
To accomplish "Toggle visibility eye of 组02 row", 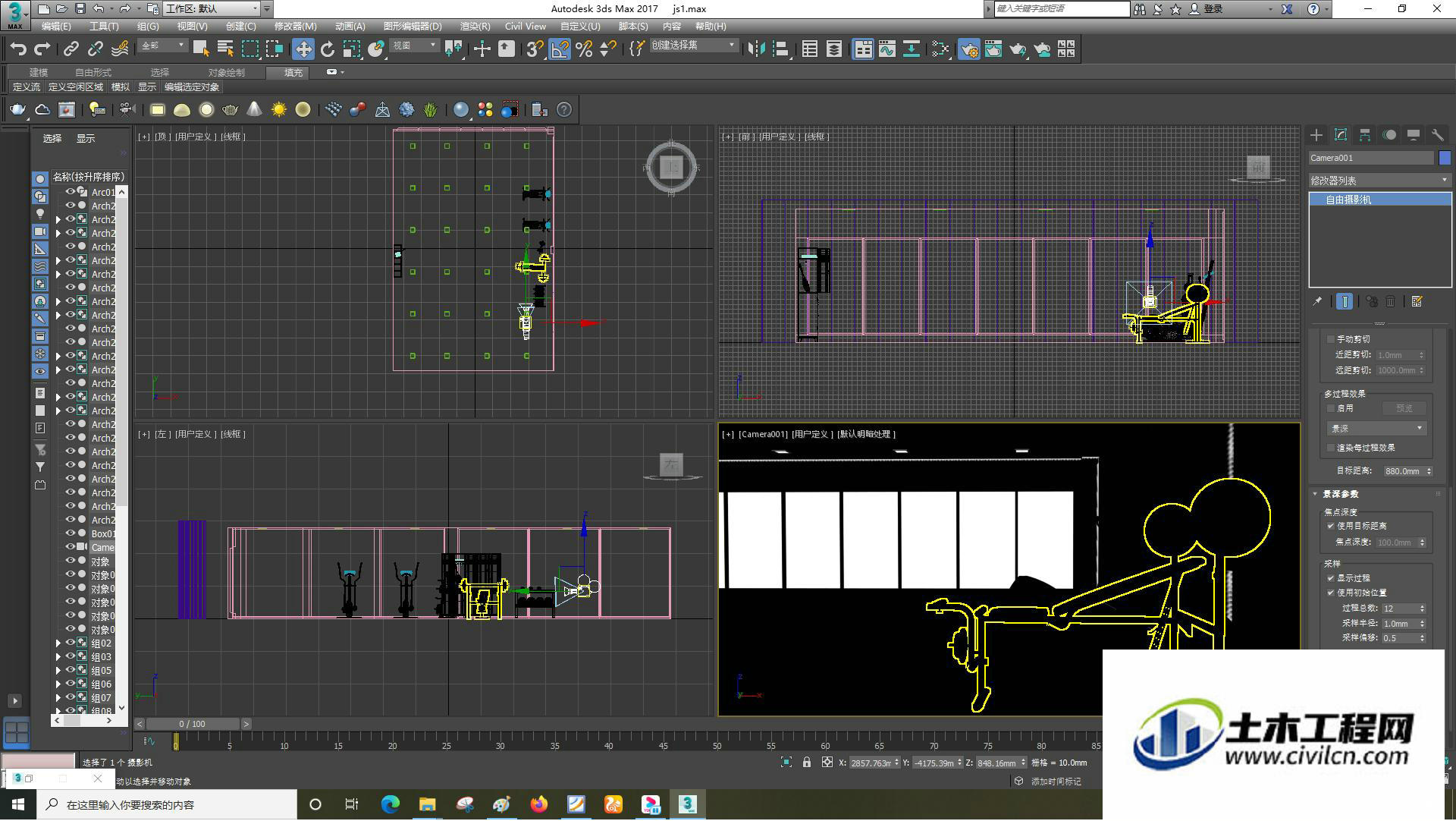I will click(71, 643).
